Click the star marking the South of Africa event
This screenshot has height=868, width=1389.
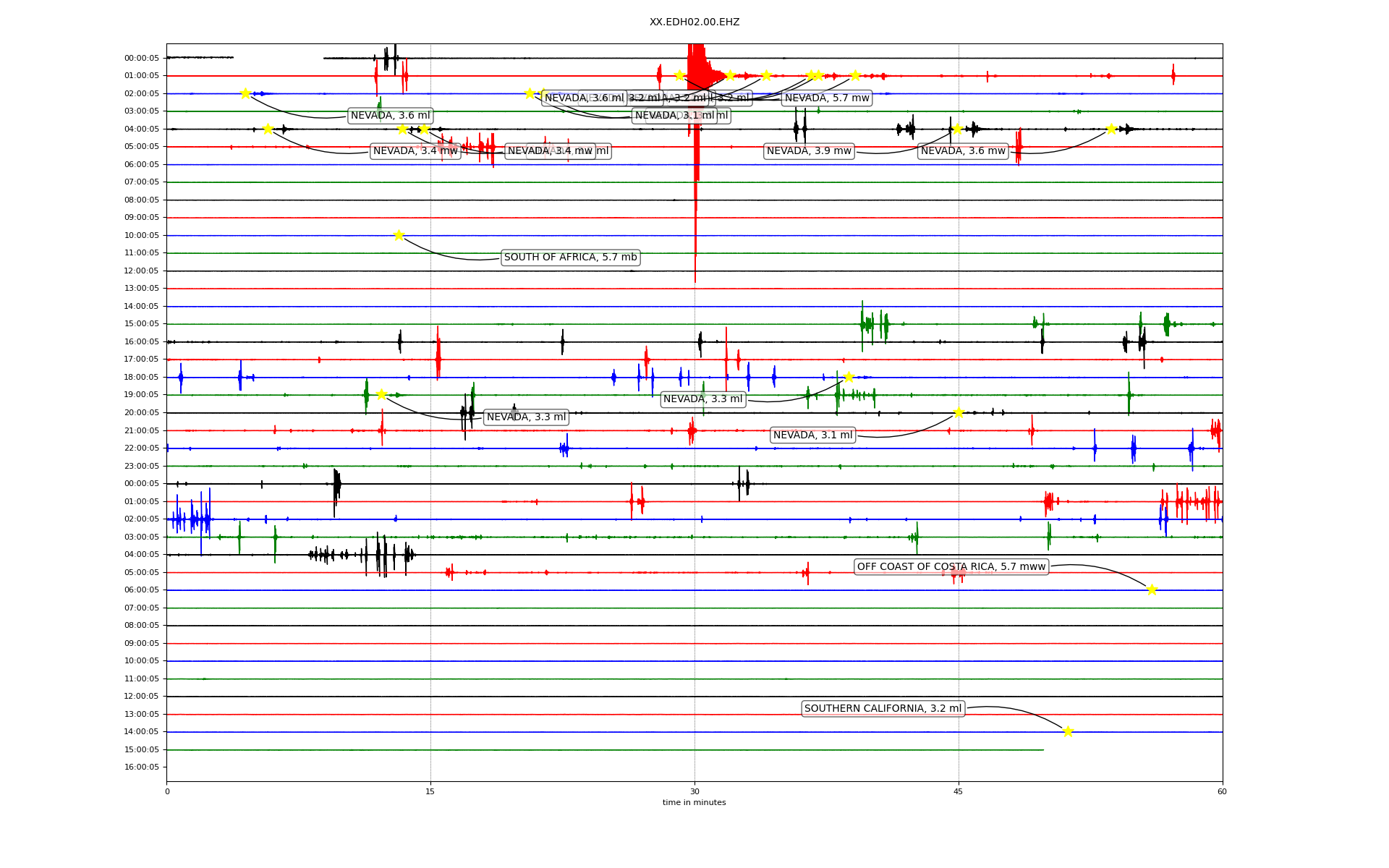point(399,235)
